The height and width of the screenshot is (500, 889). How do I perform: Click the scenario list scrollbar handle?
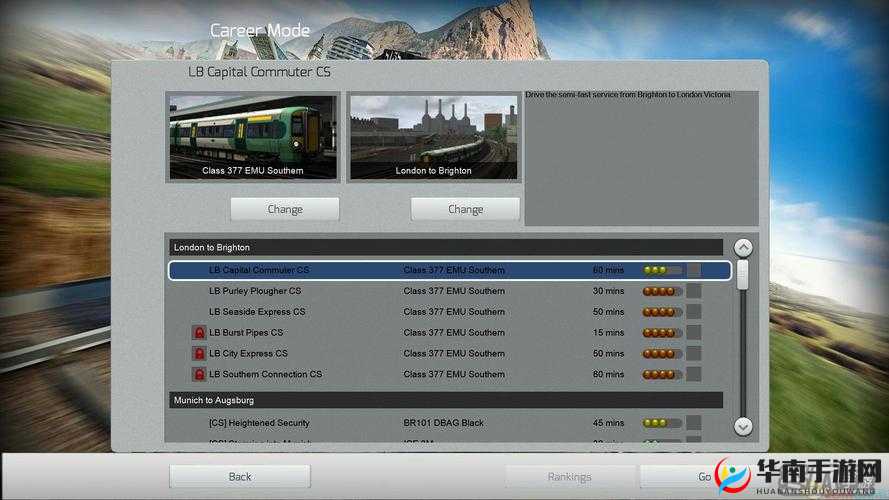tap(743, 274)
